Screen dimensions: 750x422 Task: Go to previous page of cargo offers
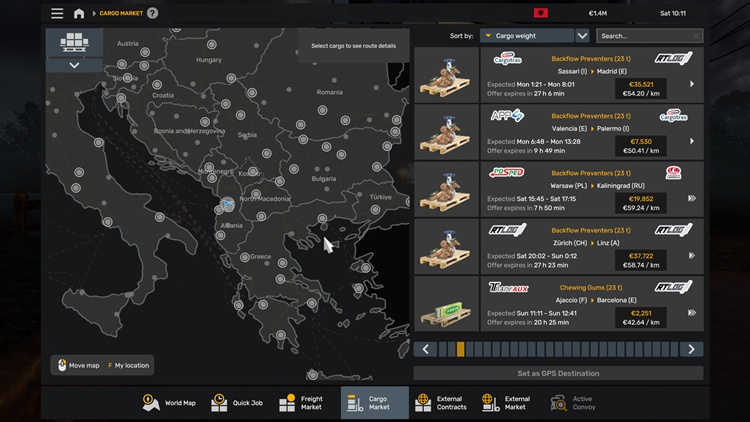426,349
